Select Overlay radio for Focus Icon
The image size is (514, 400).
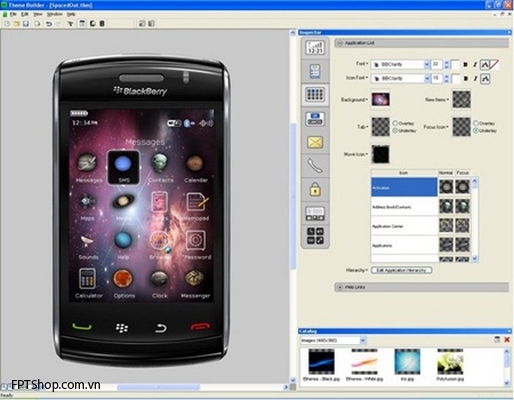click(476, 123)
